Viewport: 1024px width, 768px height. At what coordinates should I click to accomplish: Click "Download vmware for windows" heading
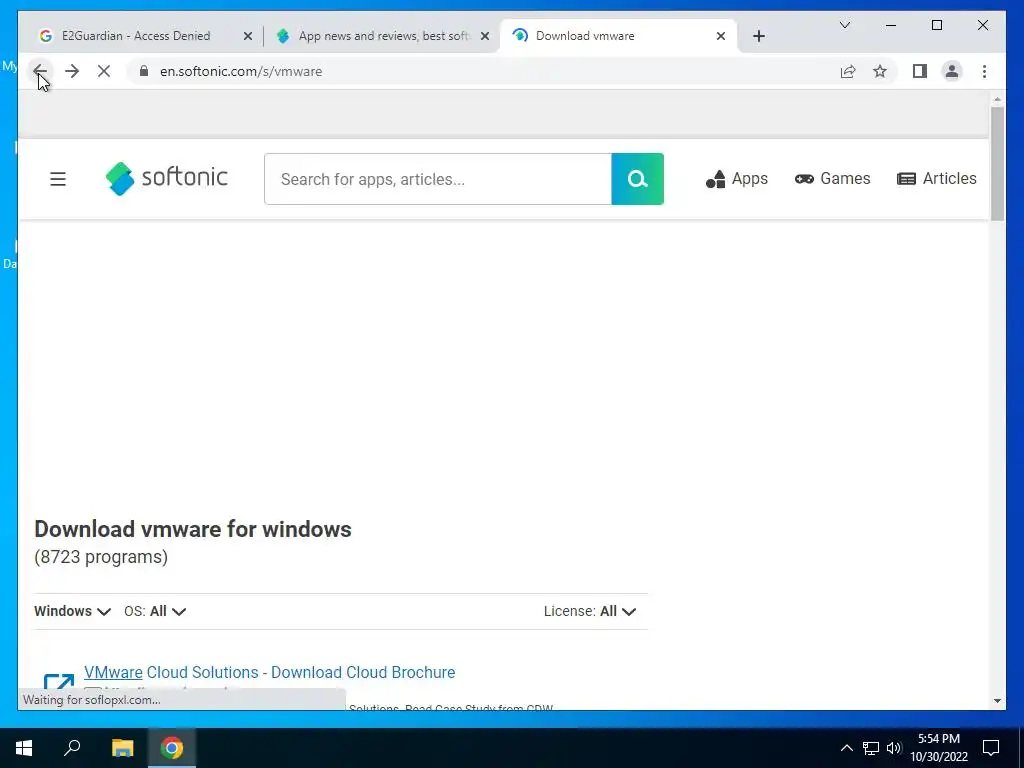click(193, 529)
